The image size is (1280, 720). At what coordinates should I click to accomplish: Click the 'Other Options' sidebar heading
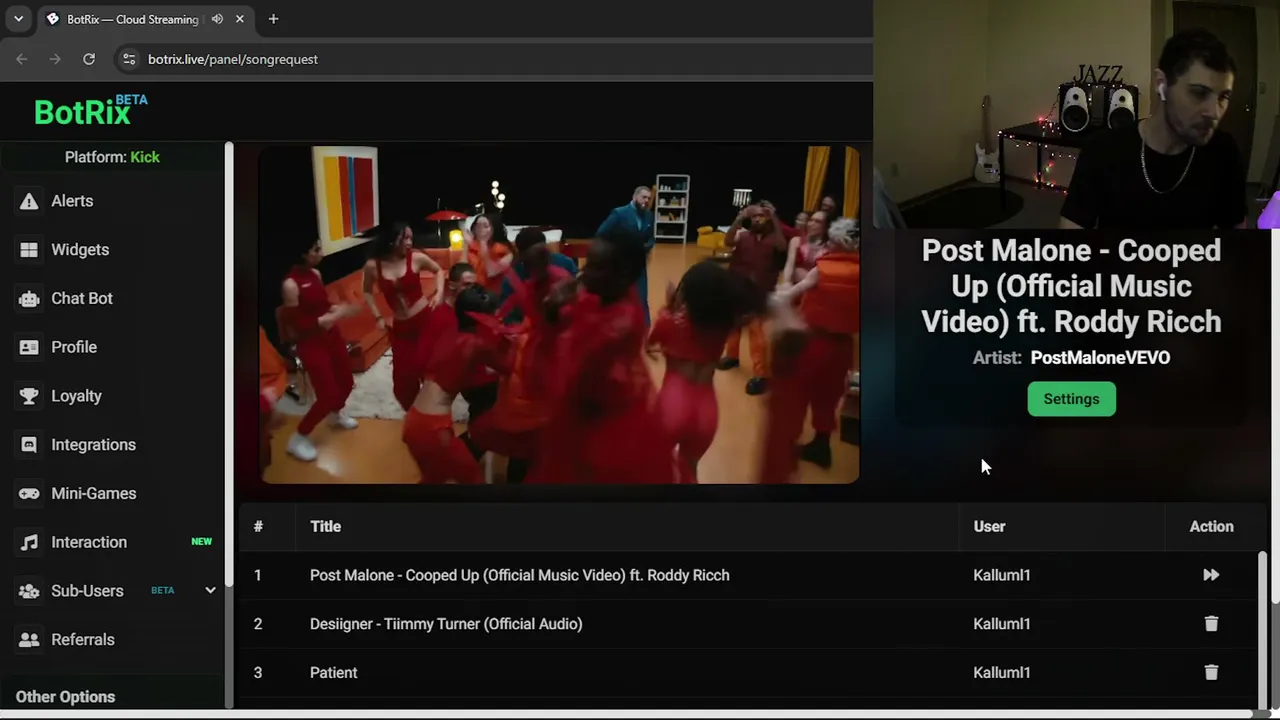tap(65, 697)
